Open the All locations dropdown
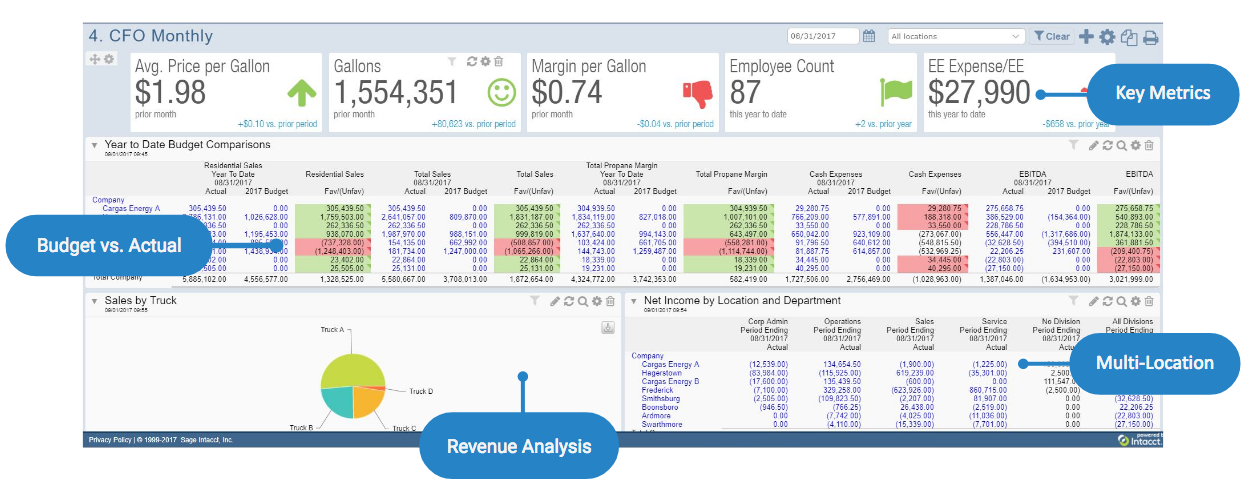1249x489 pixels. click(955, 36)
